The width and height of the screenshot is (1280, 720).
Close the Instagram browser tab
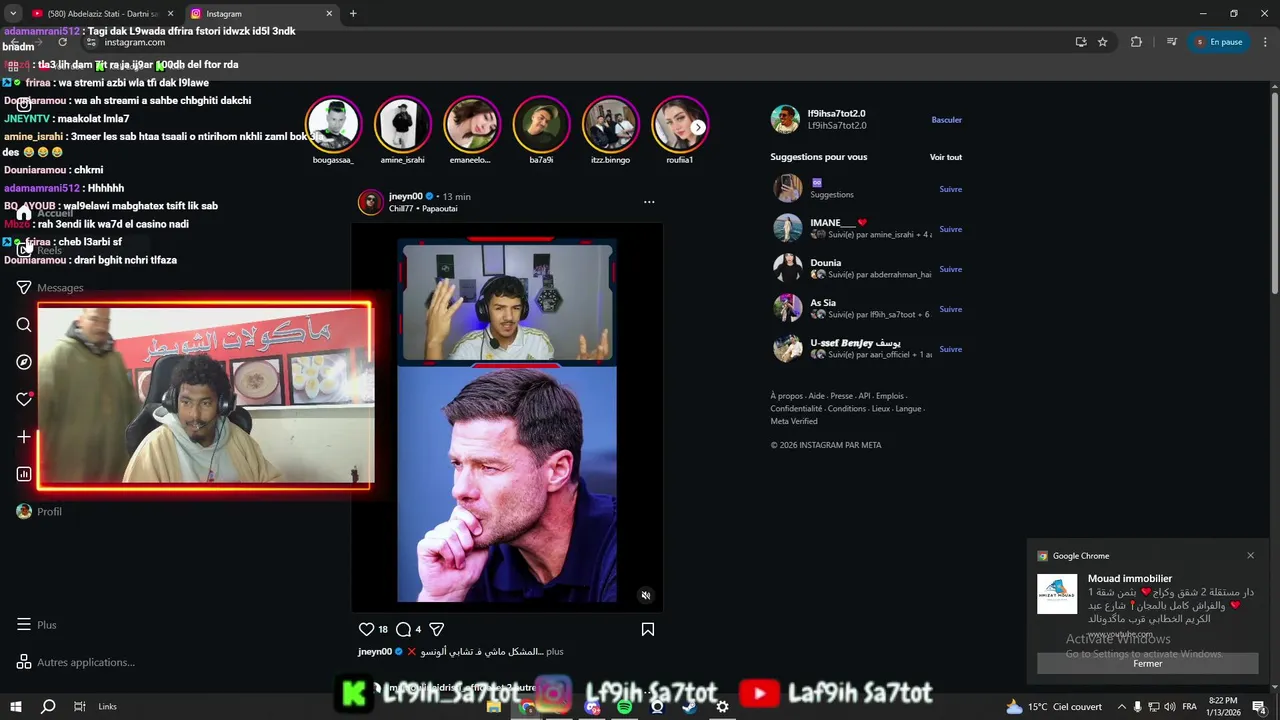[x=329, y=14]
